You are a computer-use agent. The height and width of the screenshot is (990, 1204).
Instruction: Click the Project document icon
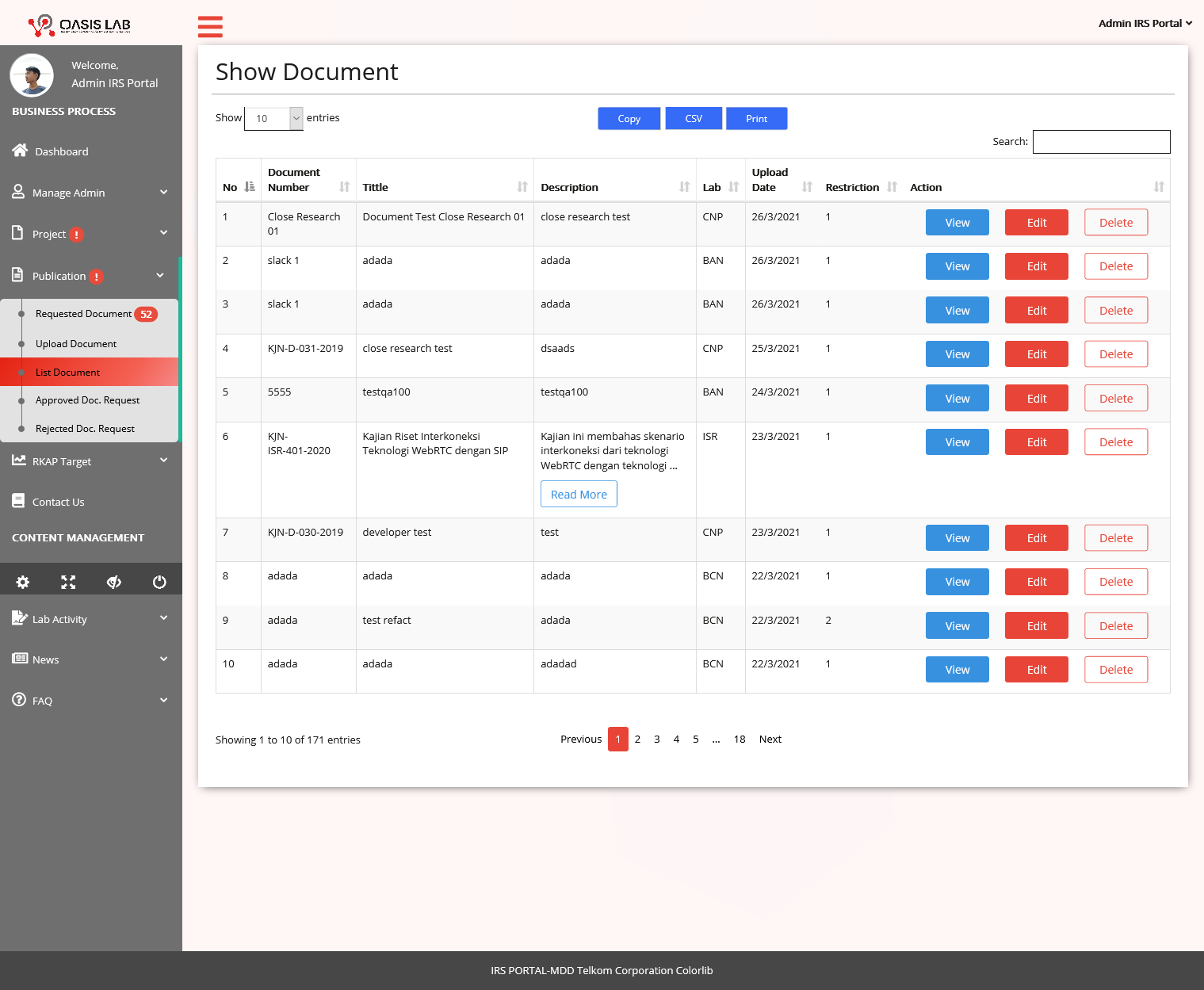17,233
